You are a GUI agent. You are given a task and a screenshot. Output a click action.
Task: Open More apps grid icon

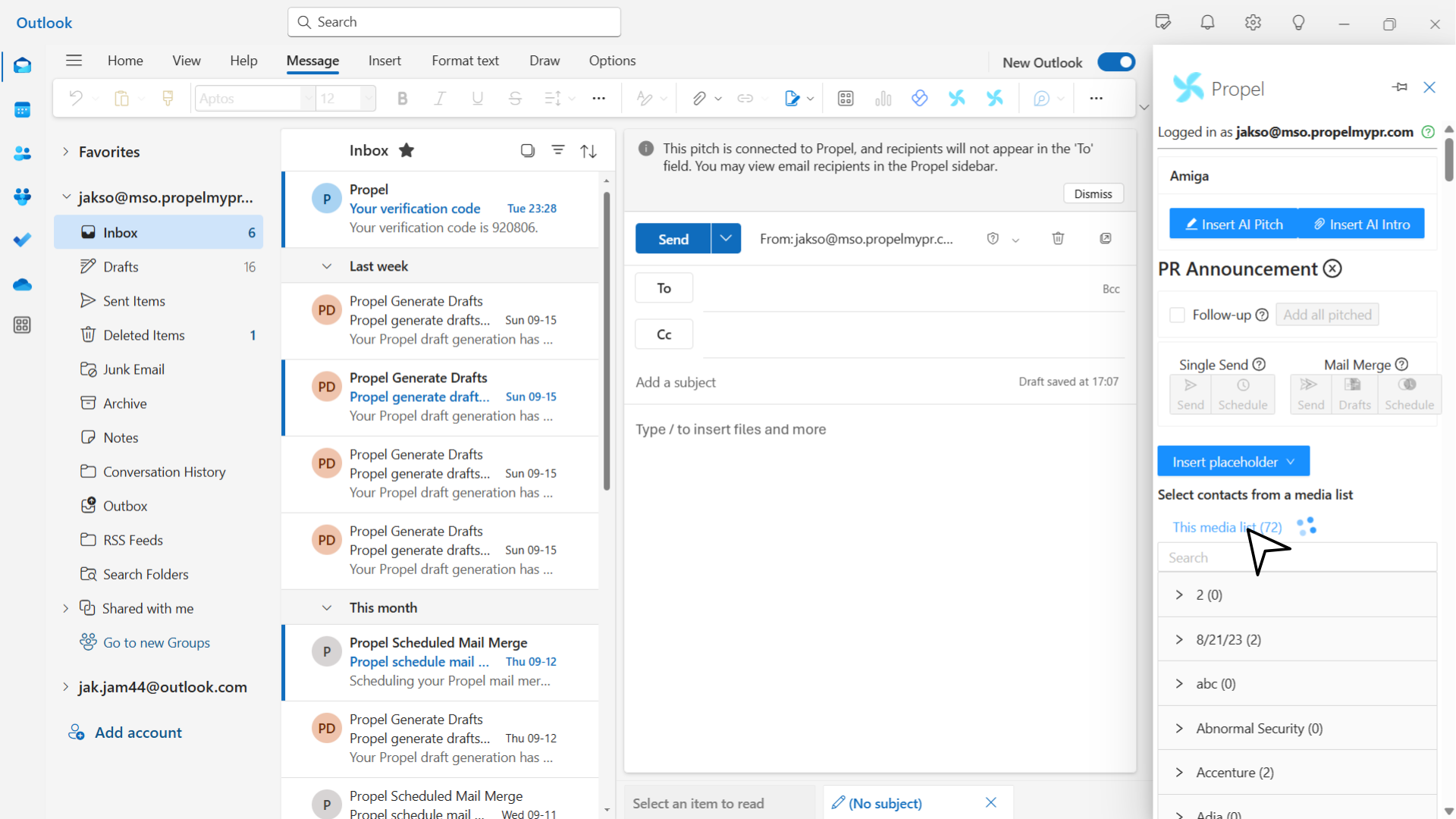pyautogui.click(x=22, y=325)
